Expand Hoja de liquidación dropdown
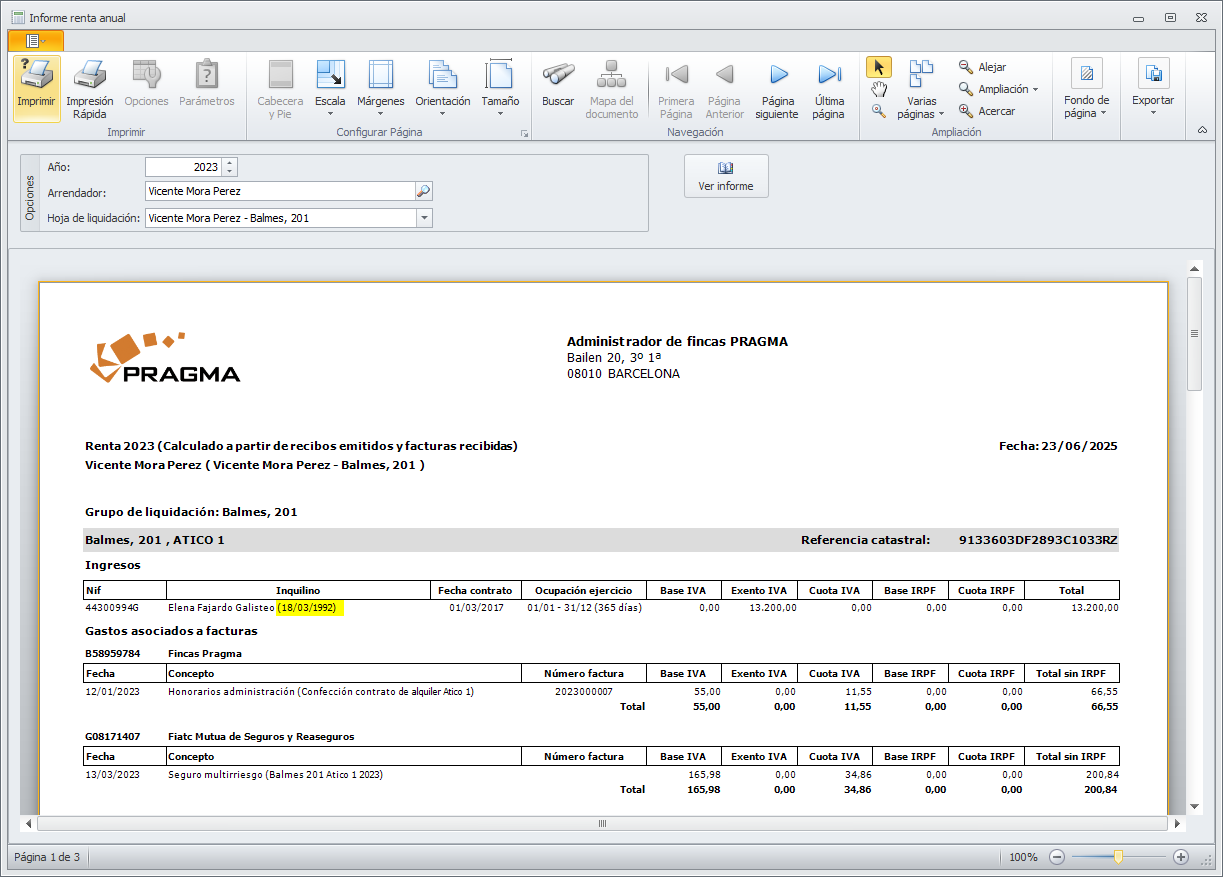This screenshot has width=1223, height=877. (x=424, y=217)
